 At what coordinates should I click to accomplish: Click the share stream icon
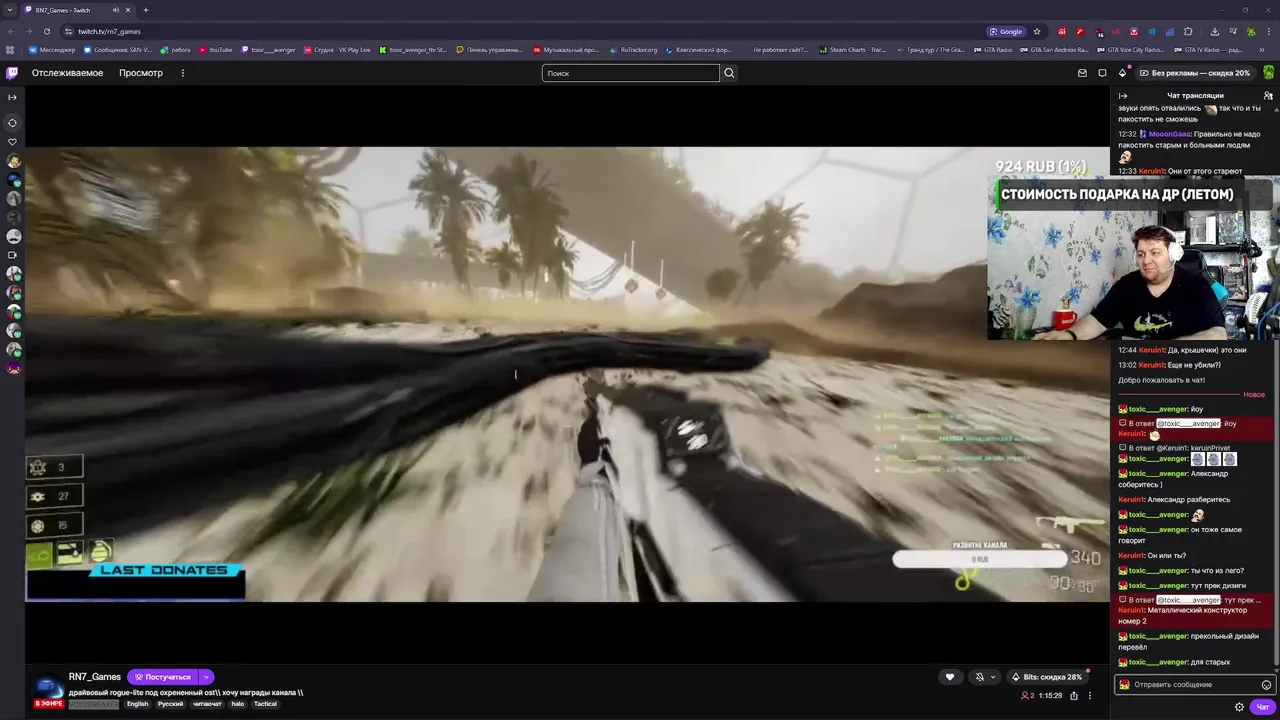click(1074, 696)
